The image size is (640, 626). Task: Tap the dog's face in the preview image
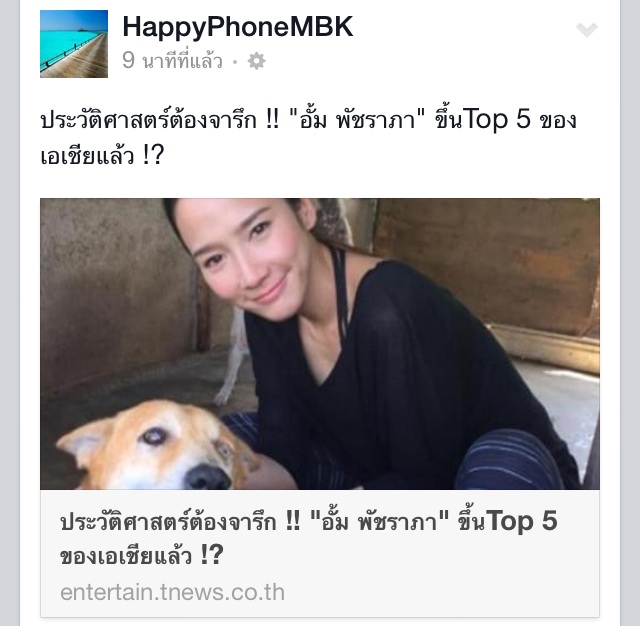161,447
